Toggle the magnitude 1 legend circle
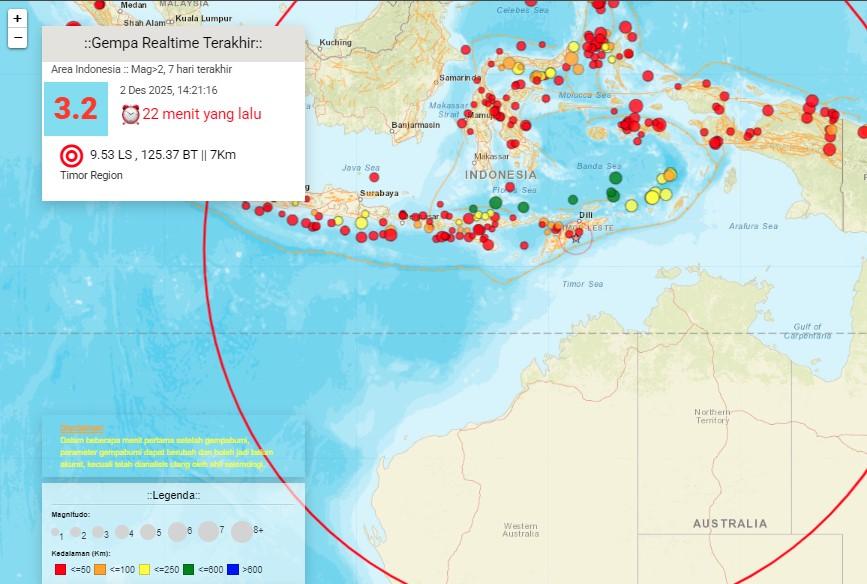Viewport: 867px width, 584px height. pos(55,532)
